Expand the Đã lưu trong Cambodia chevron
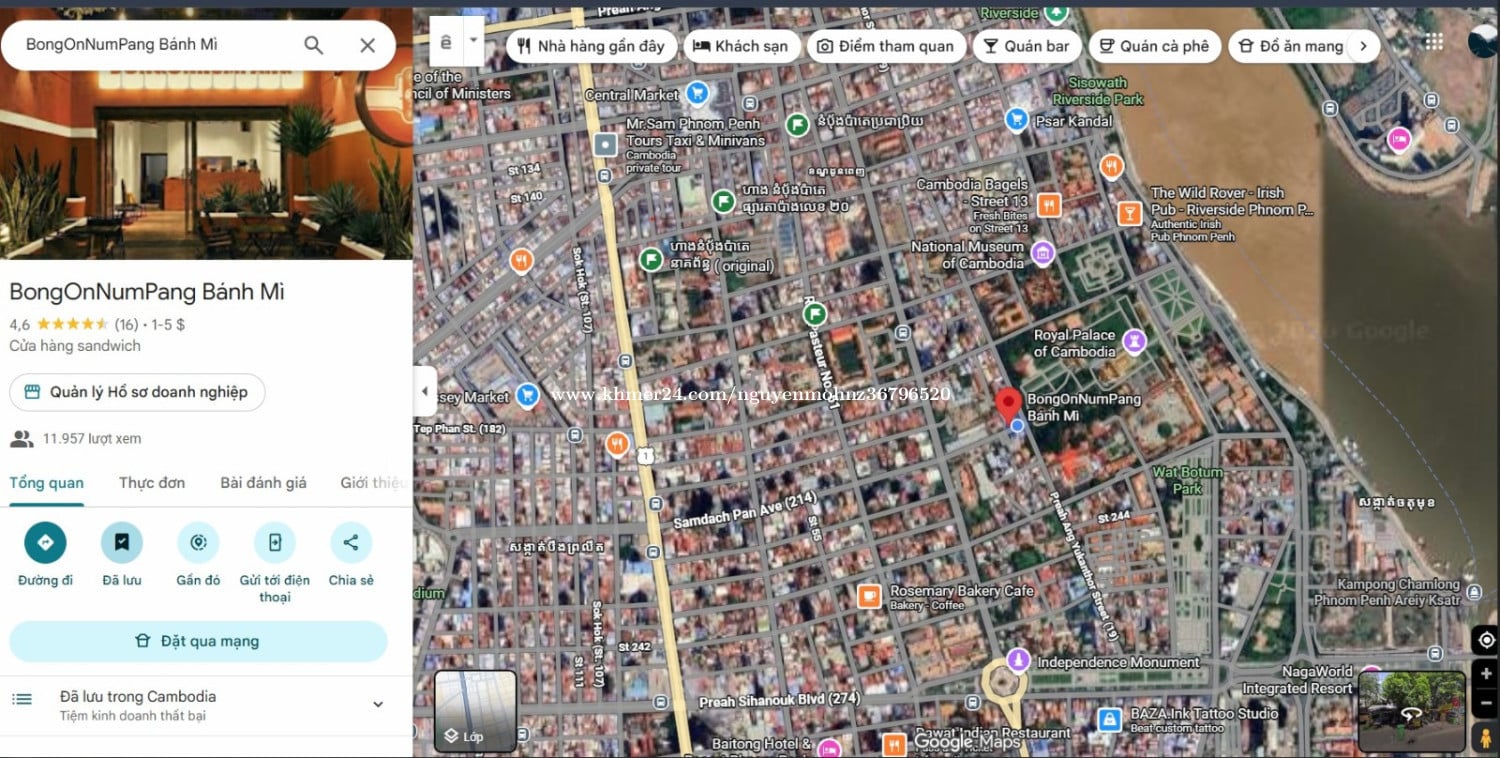 point(378,704)
